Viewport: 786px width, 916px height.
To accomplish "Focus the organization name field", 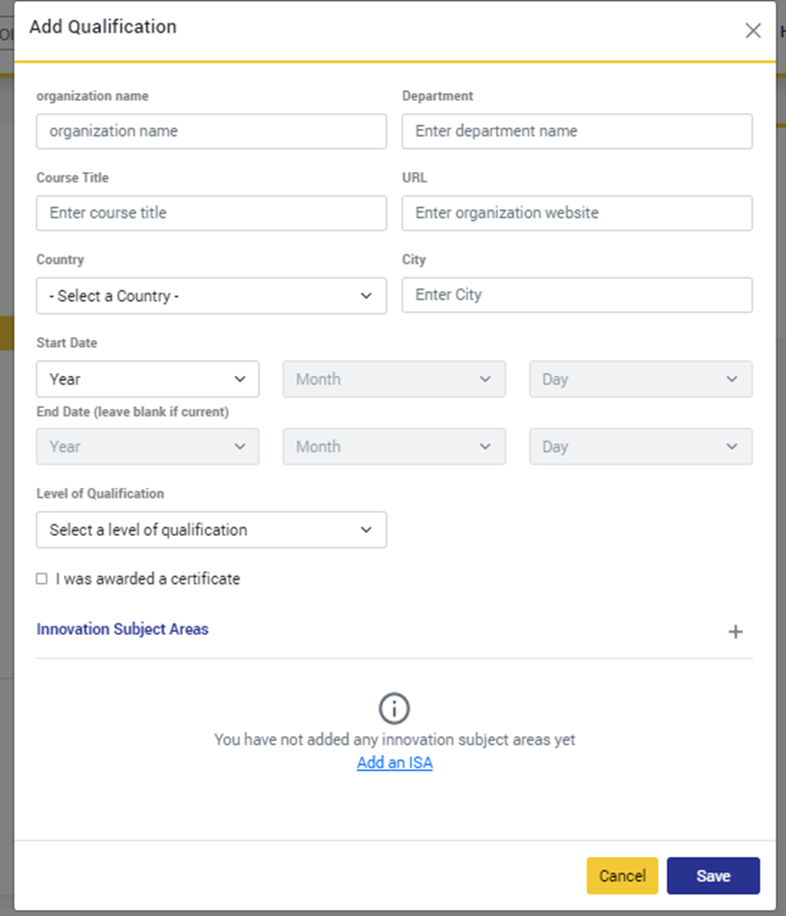I will 211,131.
